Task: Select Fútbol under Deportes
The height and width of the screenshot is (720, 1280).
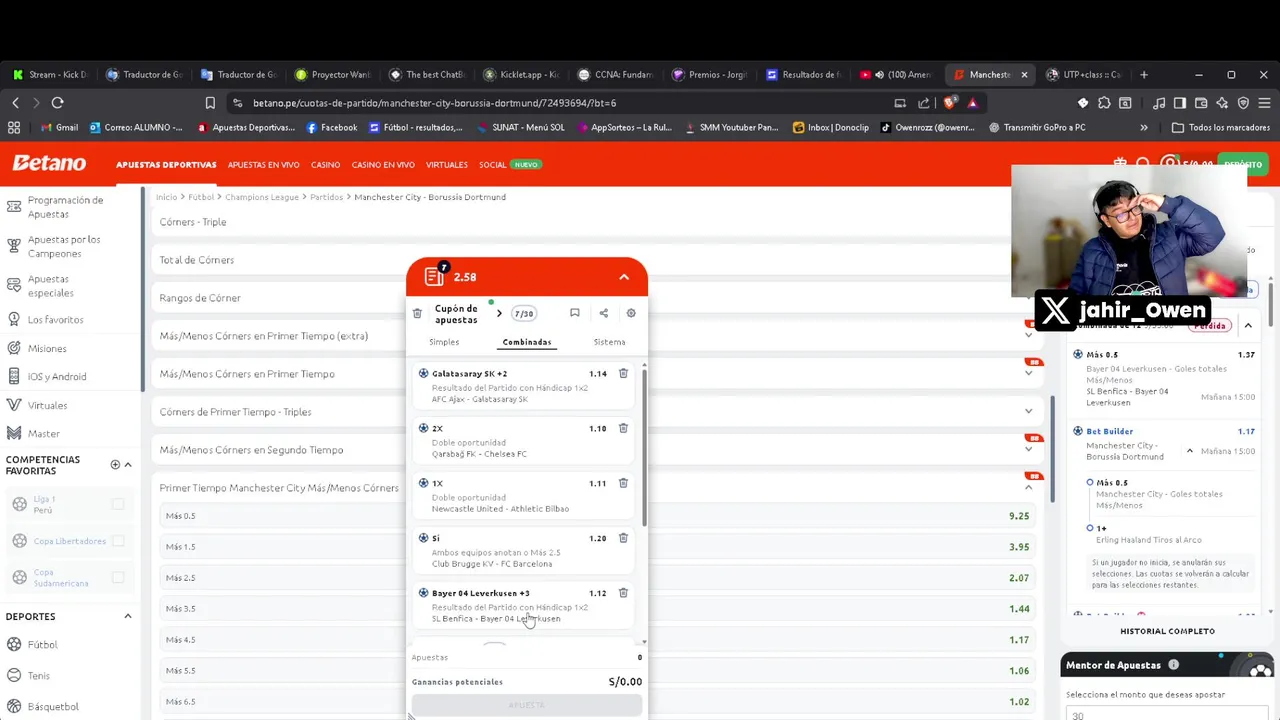Action: point(42,644)
